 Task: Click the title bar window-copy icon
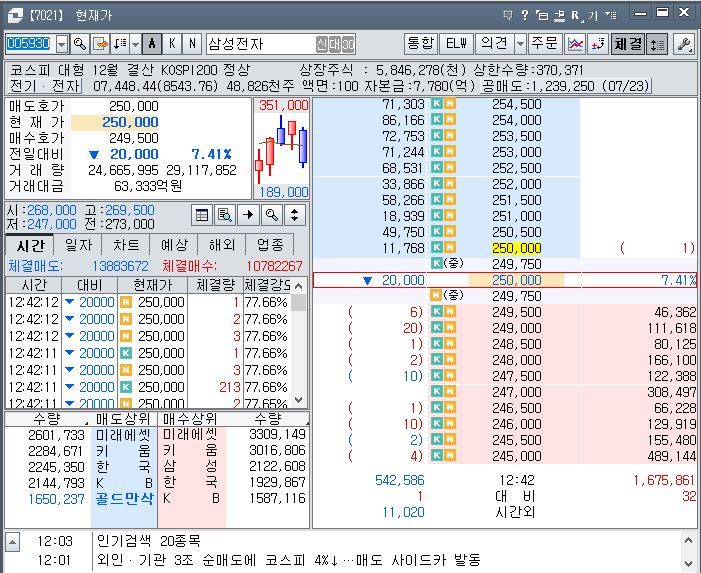542,16
